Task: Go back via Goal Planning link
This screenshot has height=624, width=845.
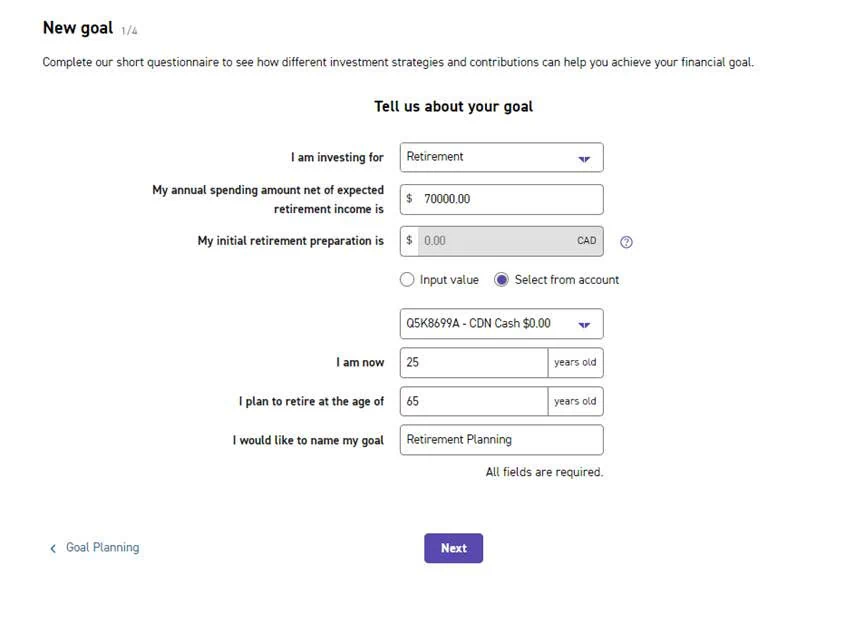Action: point(102,548)
